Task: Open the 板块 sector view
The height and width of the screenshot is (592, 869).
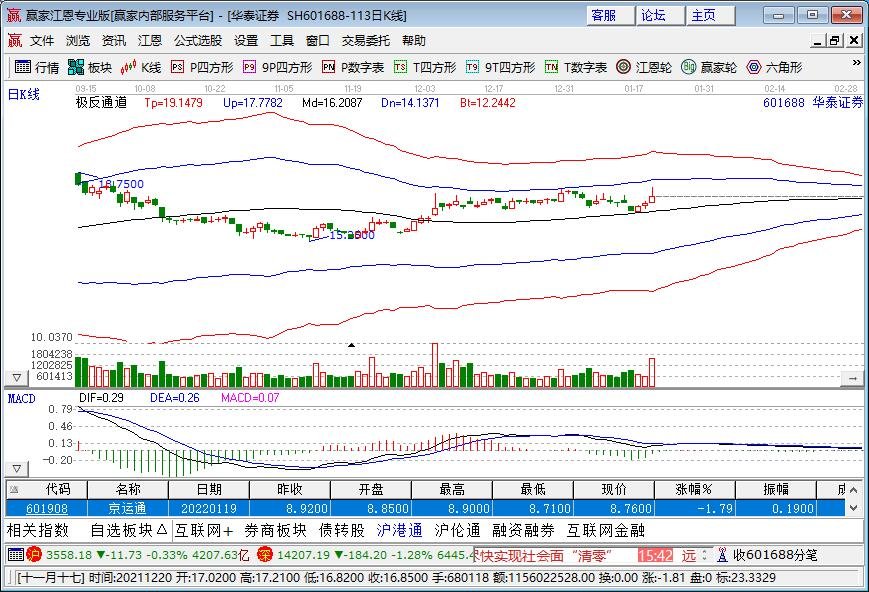Action: 90,68
